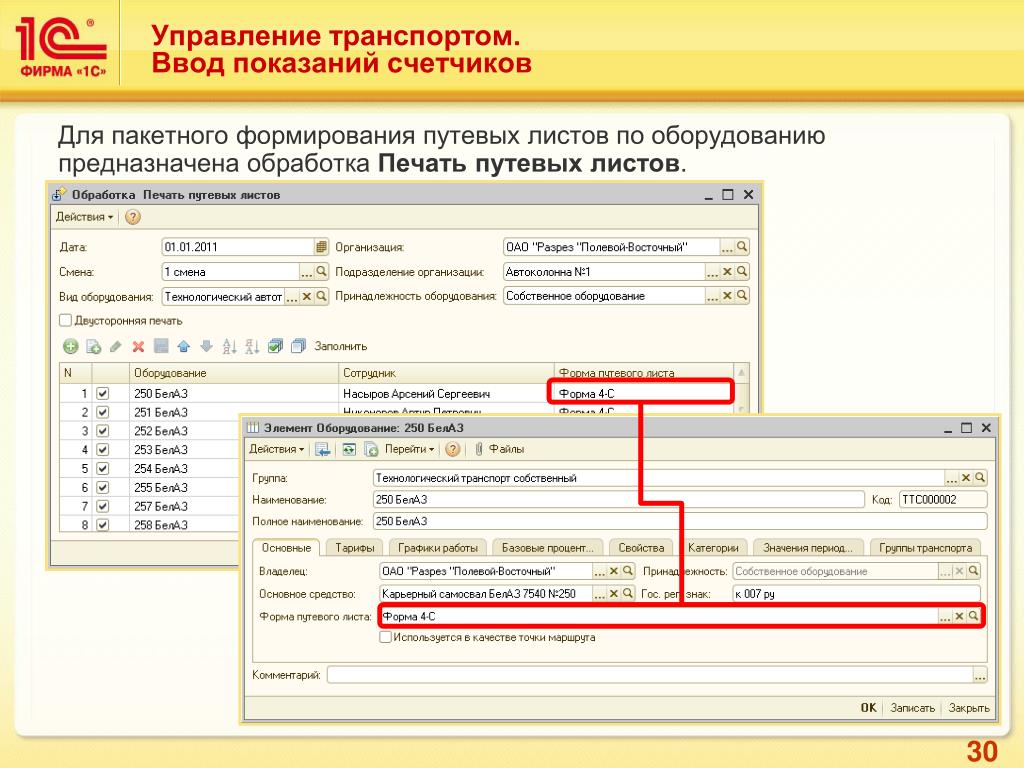Open the Действия menu in the Обработка window
This screenshot has height=768, width=1024.
(84, 217)
